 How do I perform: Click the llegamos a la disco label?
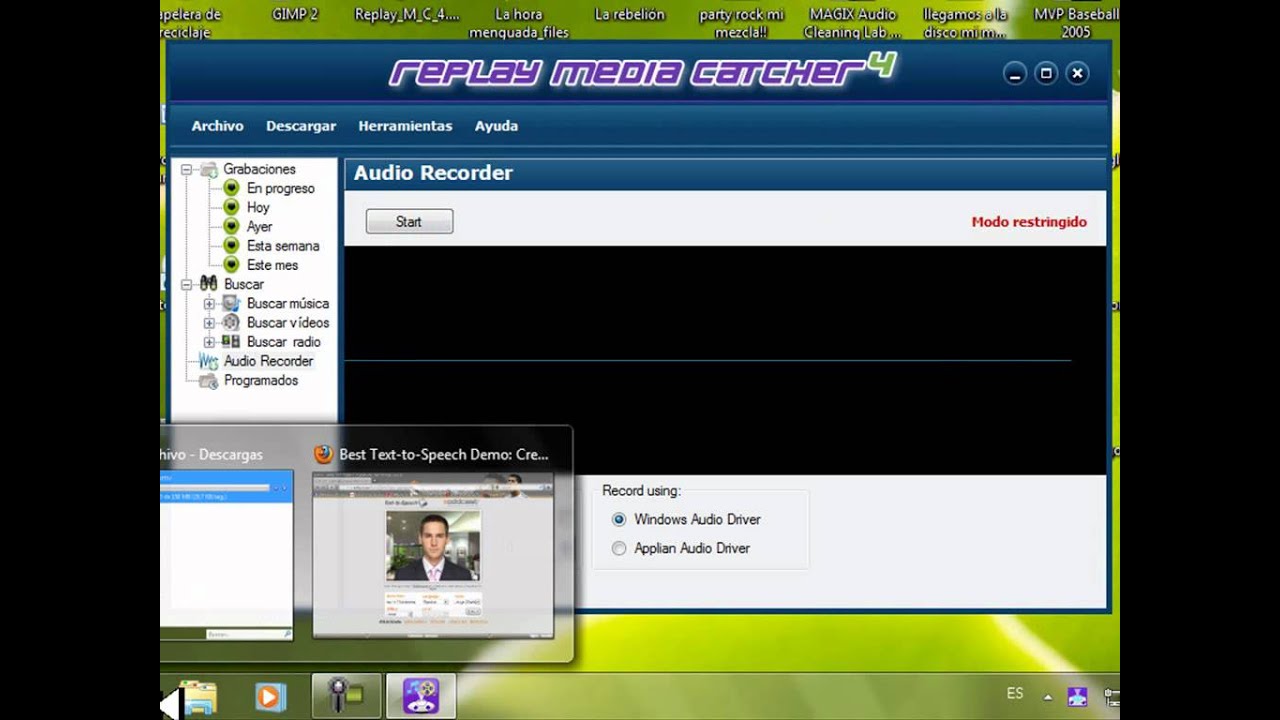coord(964,23)
